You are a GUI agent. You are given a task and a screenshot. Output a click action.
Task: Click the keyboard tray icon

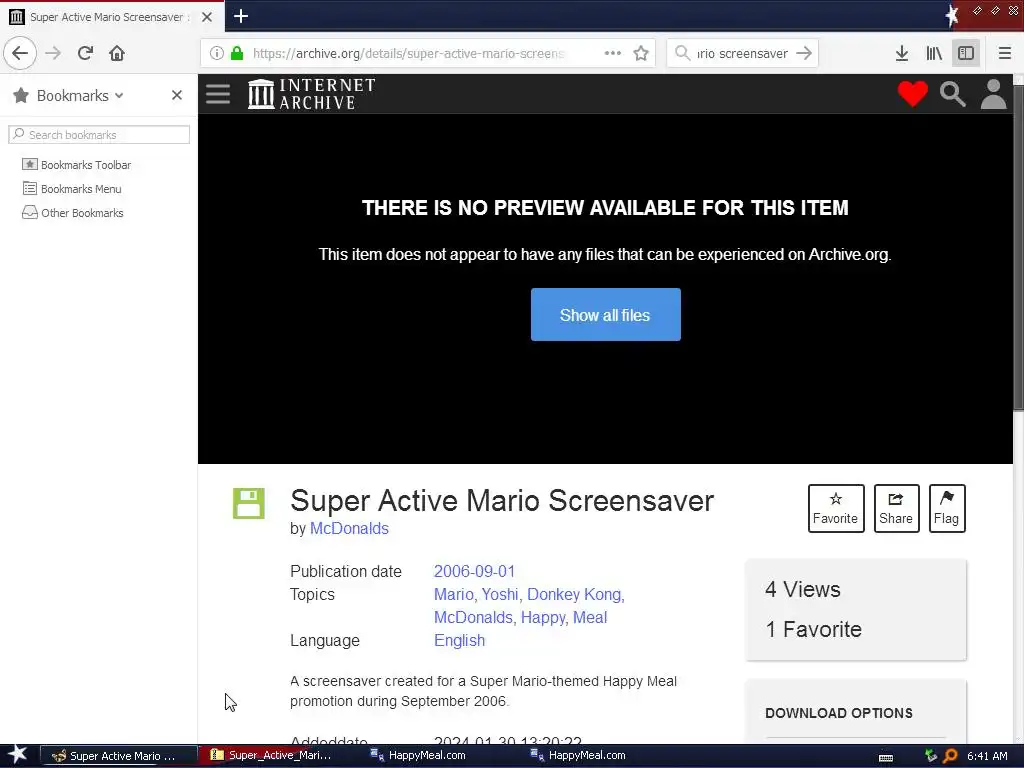(886, 757)
